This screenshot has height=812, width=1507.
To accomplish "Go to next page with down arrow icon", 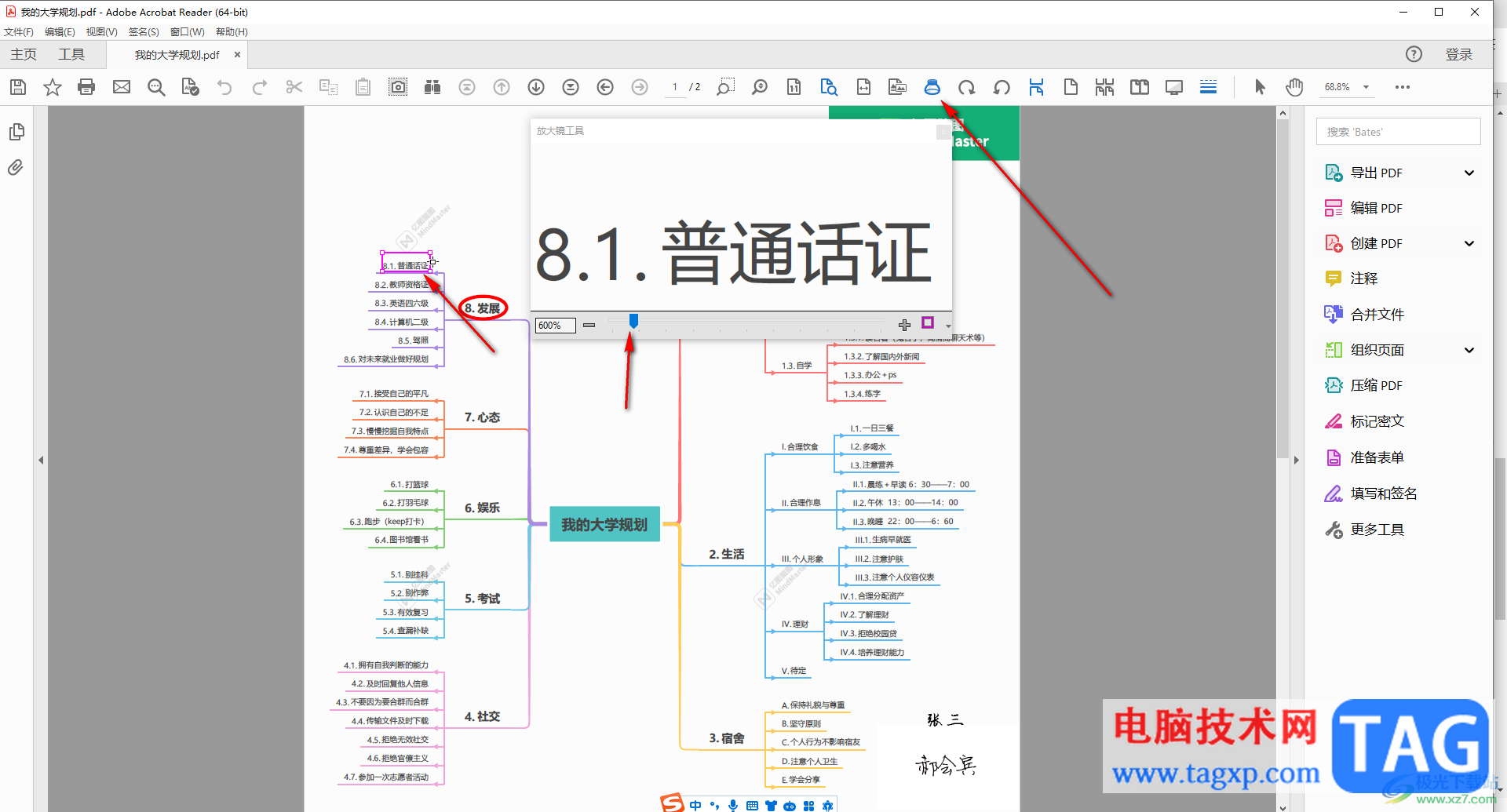I will (x=536, y=87).
